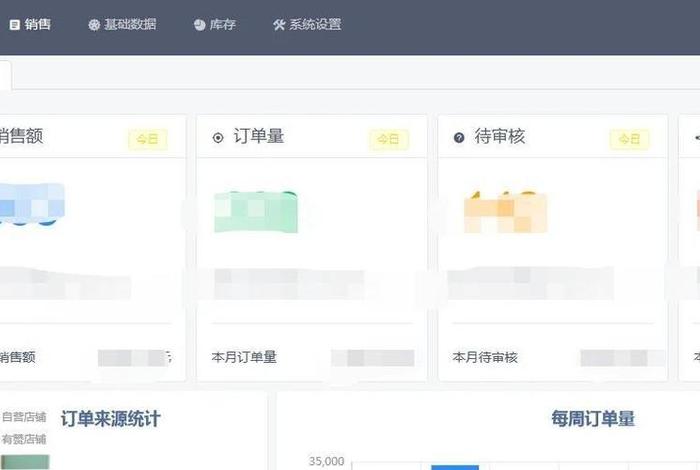Click the wrench icon beside 系统设置
This screenshot has width=700, height=470.
click(x=279, y=25)
